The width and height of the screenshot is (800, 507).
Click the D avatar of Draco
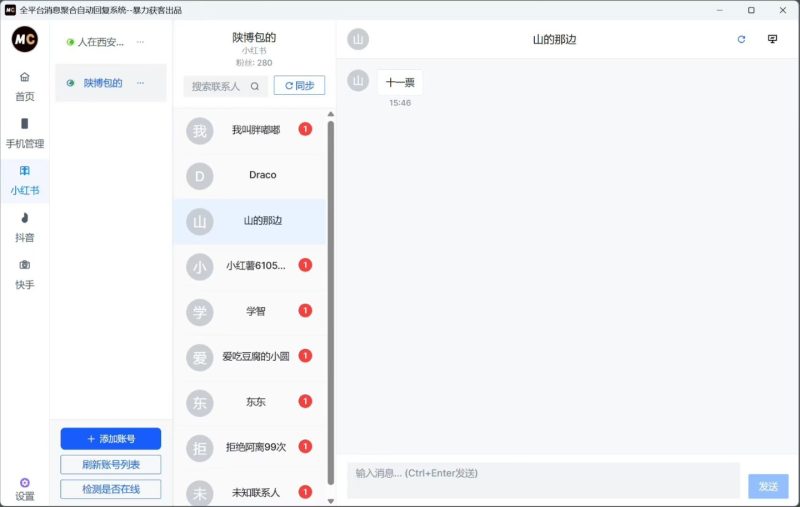pos(199,176)
